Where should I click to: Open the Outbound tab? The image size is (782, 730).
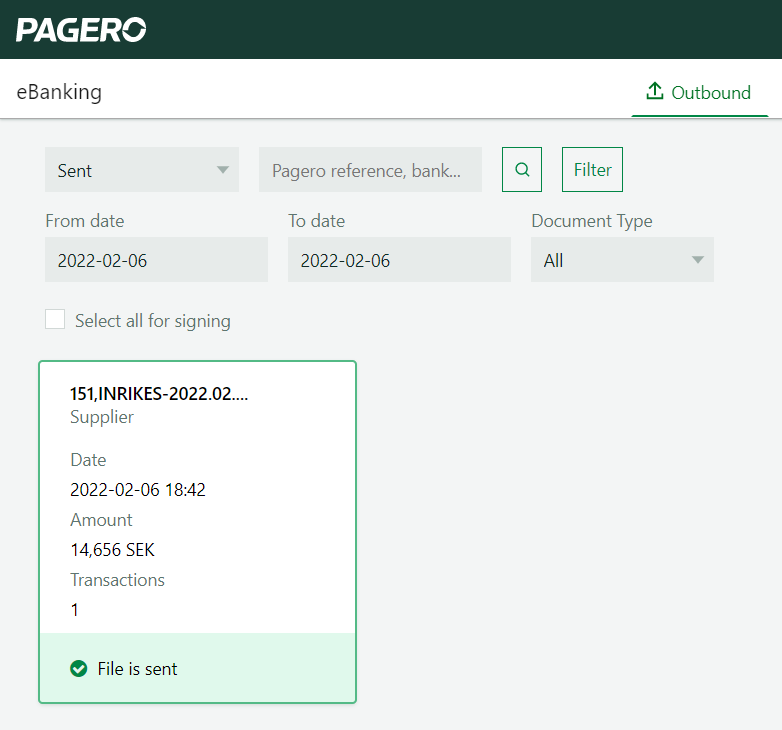(x=699, y=92)
